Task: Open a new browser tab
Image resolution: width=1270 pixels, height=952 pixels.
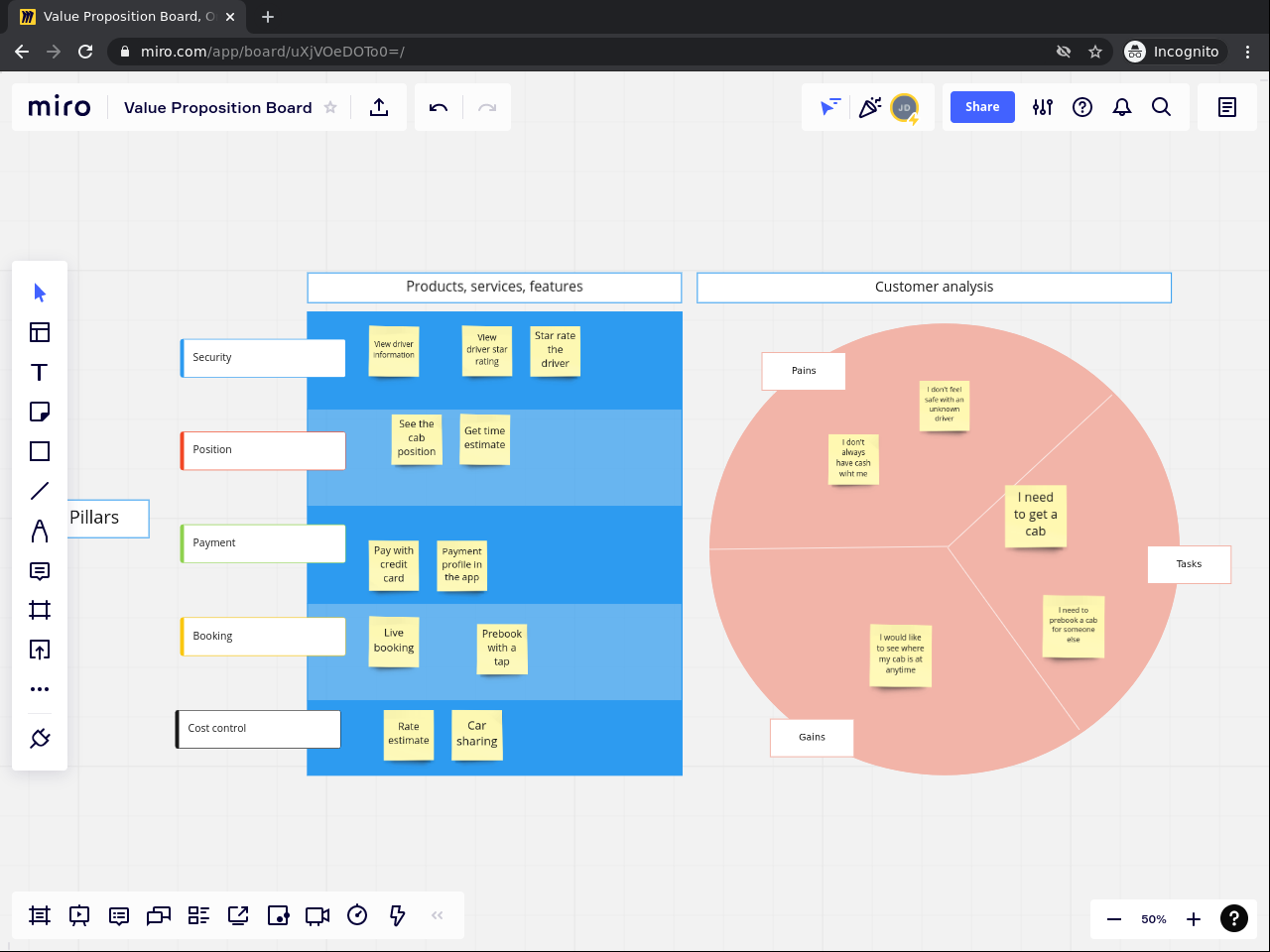Action: click(268, 17)
